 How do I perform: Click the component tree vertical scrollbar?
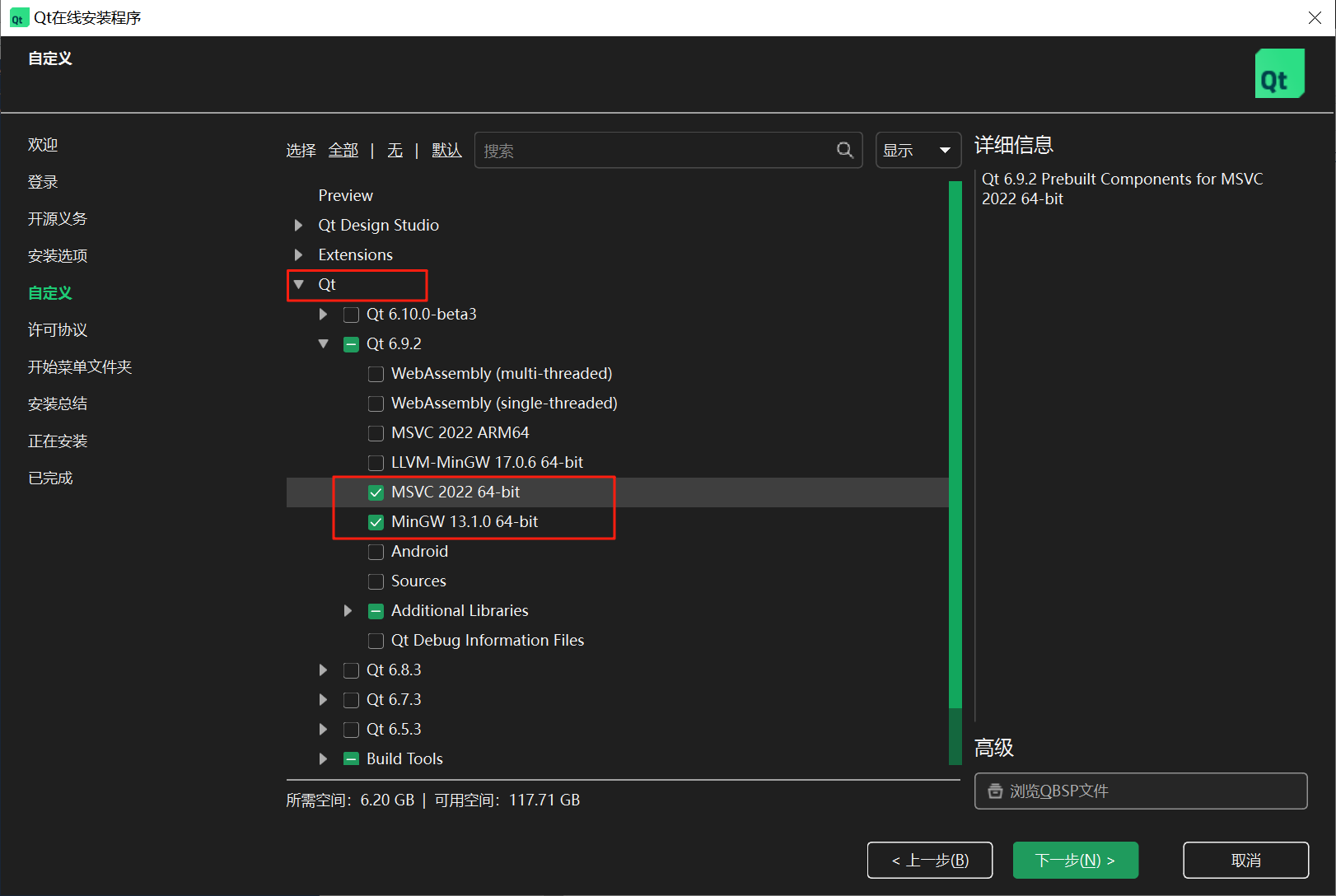tap(955, 473)
